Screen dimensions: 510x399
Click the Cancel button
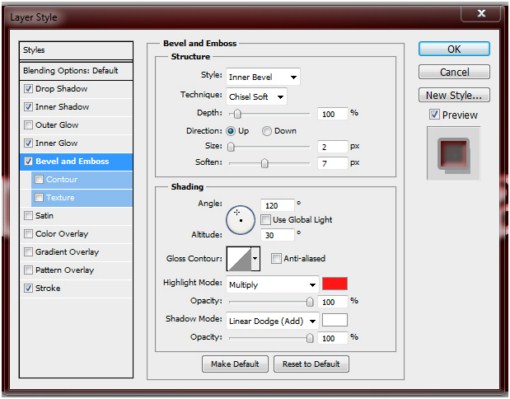point(454,72)
